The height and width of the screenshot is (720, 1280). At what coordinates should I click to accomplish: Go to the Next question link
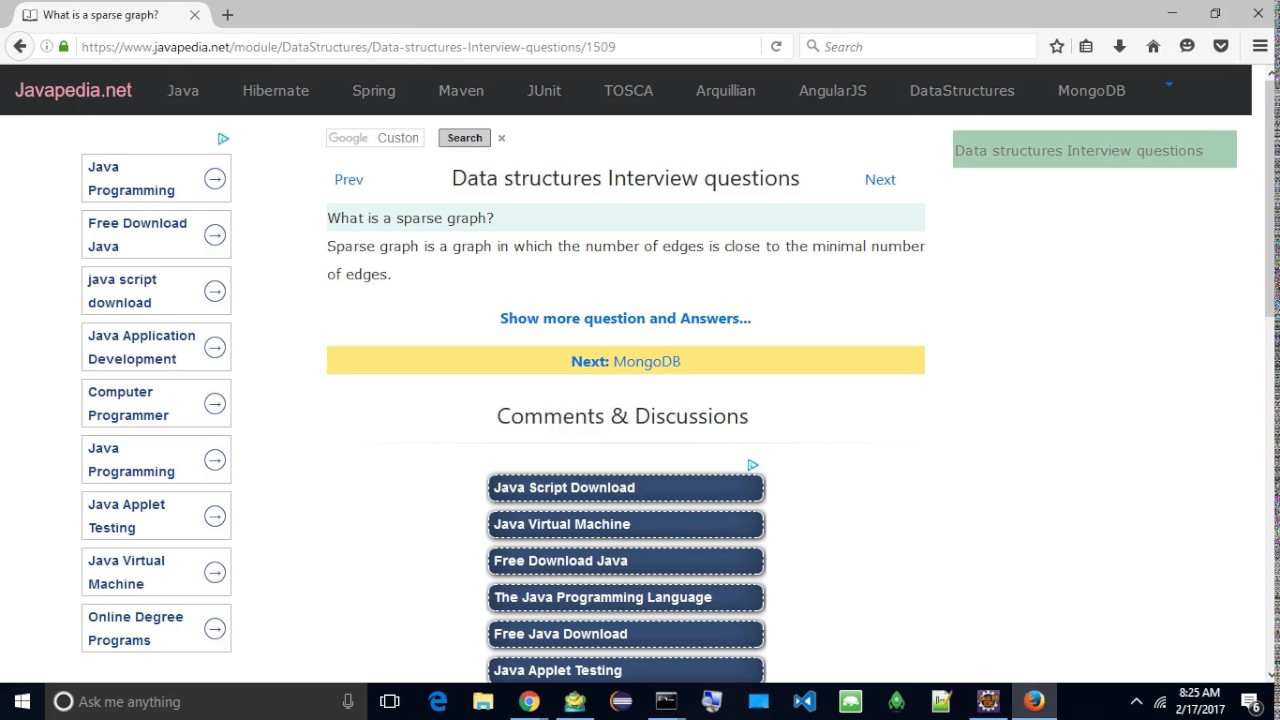pos(880,180)
